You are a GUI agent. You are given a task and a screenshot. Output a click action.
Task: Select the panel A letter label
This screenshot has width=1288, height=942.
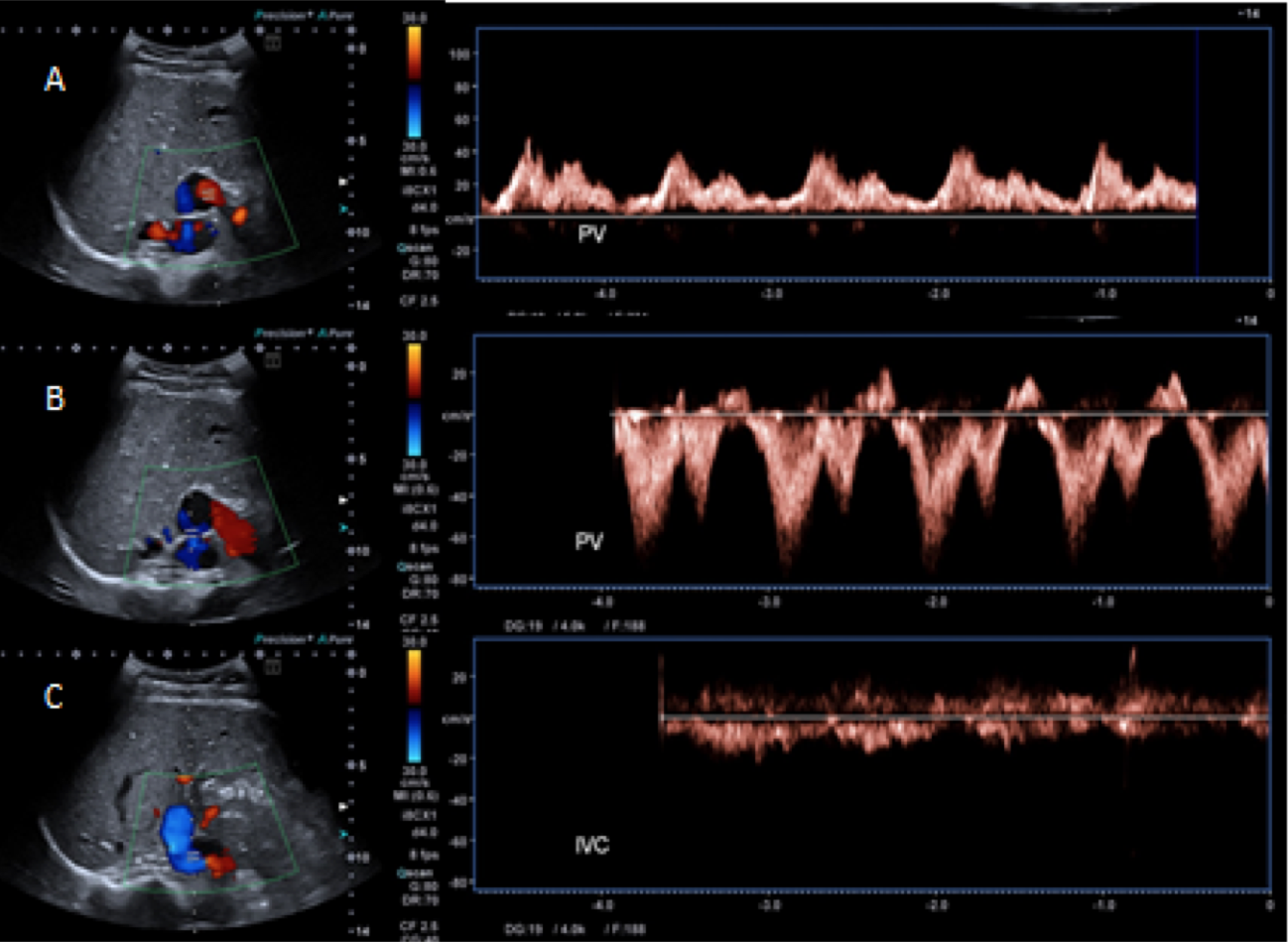55,79
